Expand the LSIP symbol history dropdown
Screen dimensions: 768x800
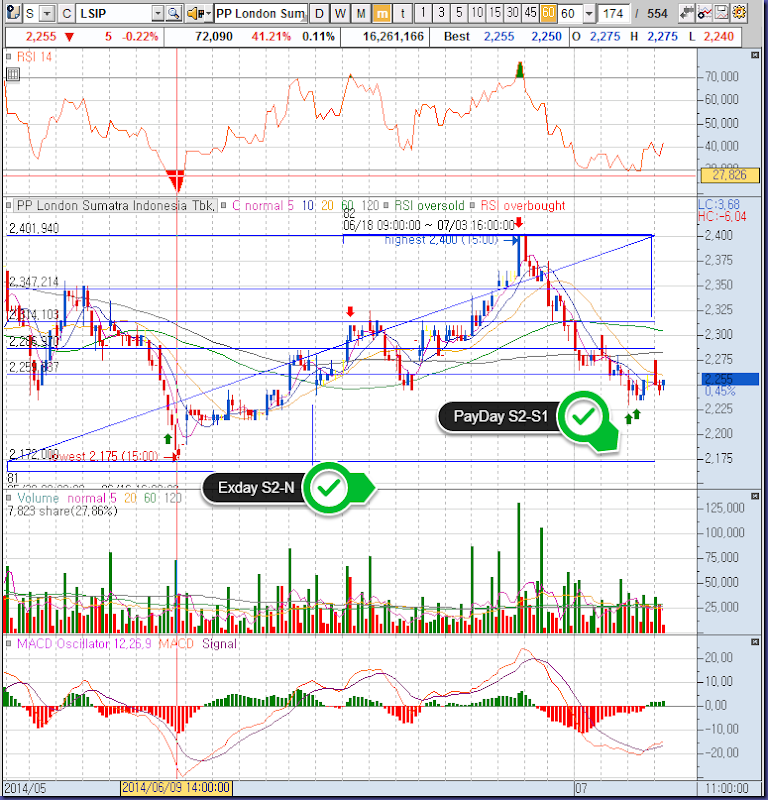click(x=158, y=14)
